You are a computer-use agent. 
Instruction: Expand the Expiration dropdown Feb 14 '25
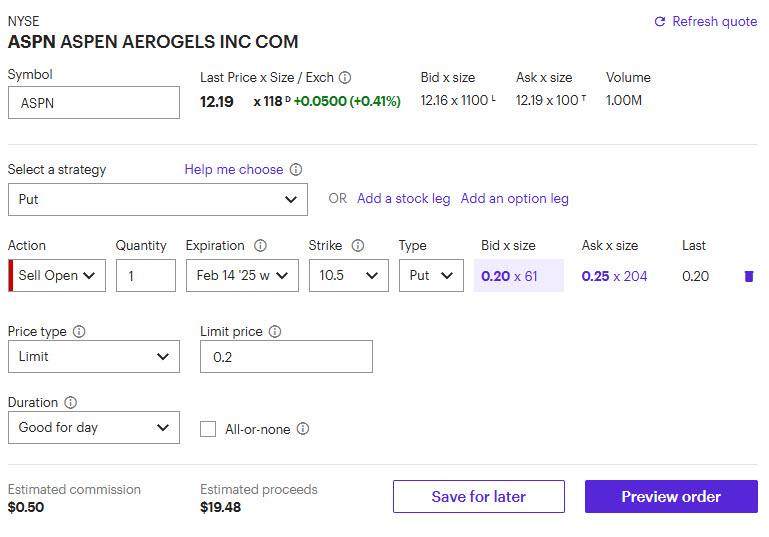coord(242,275)
